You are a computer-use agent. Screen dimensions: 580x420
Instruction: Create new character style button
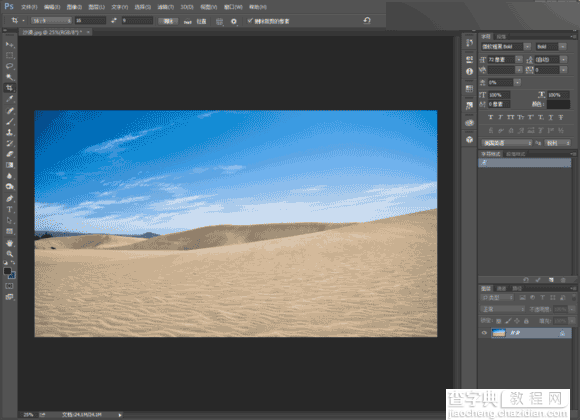pos(550,280)
